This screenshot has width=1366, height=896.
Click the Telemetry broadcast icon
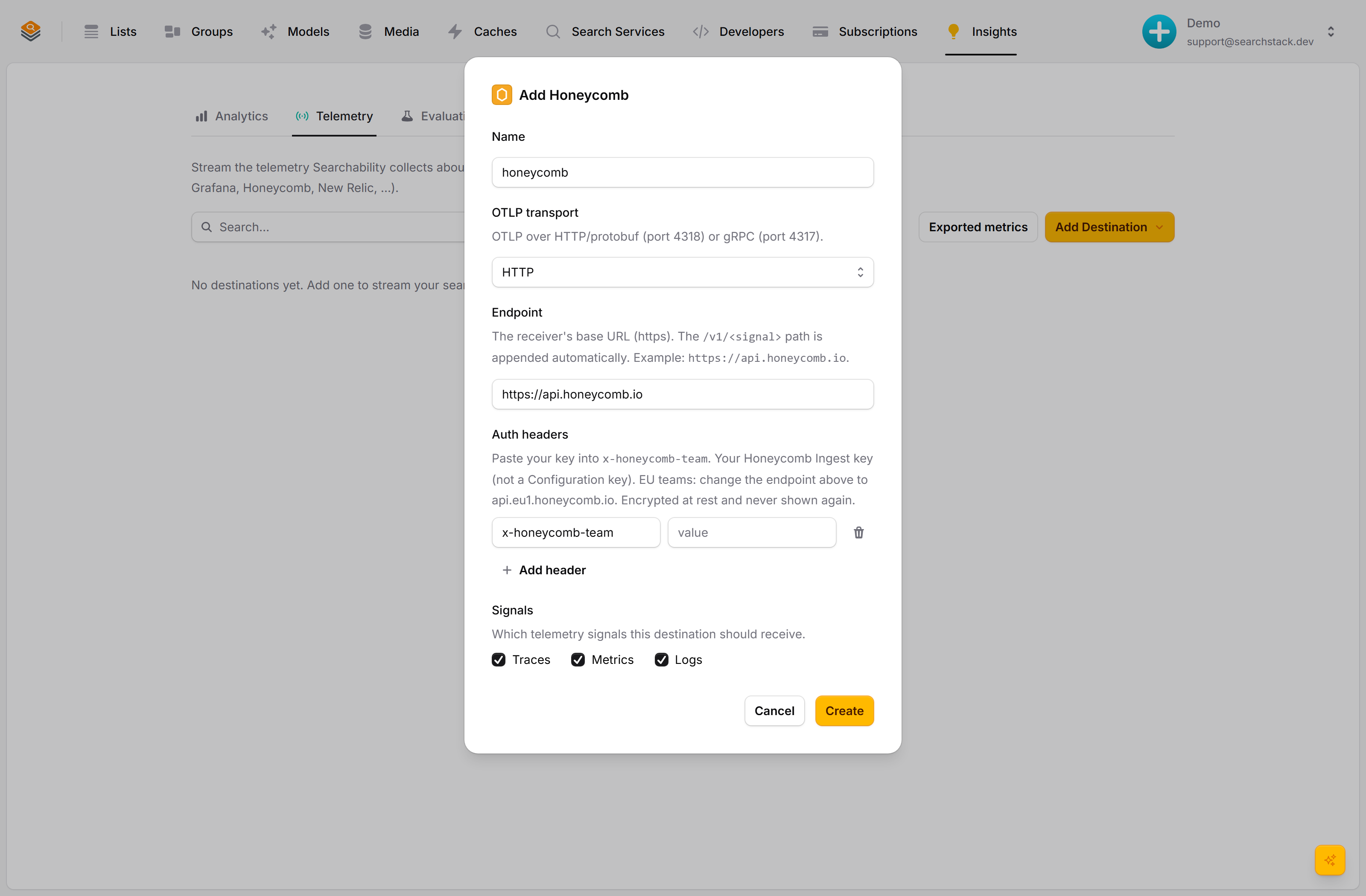[x=302, y=116]
